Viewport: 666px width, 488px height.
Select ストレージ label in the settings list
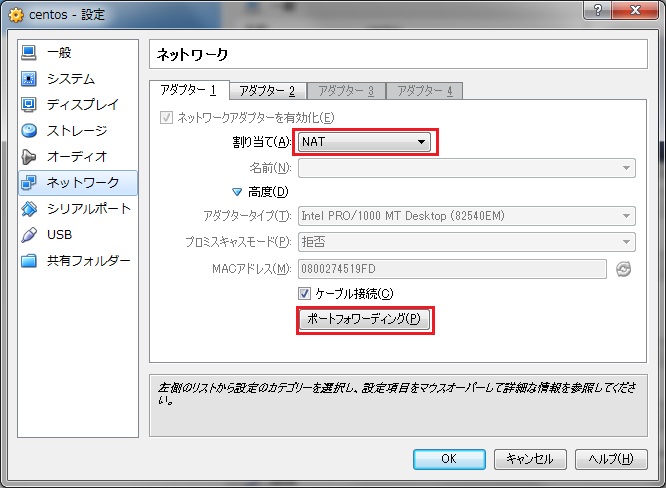[77, 130]
